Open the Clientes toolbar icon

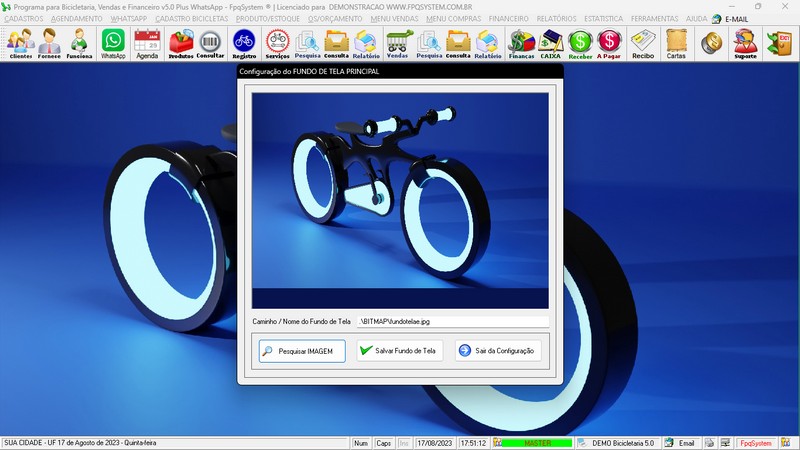pyautogui.click(x=20, y=44)
